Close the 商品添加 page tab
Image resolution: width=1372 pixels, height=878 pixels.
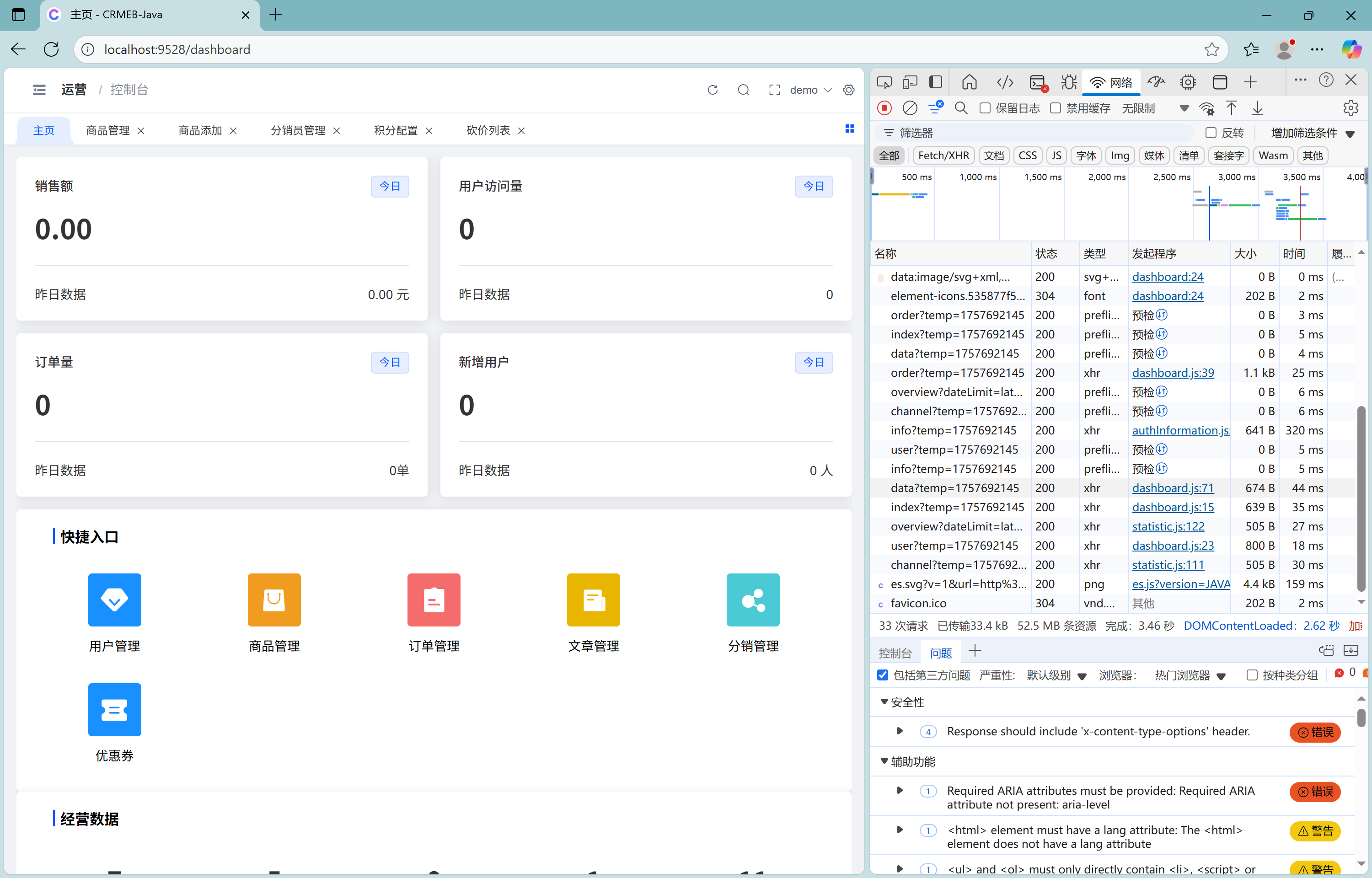233,131
